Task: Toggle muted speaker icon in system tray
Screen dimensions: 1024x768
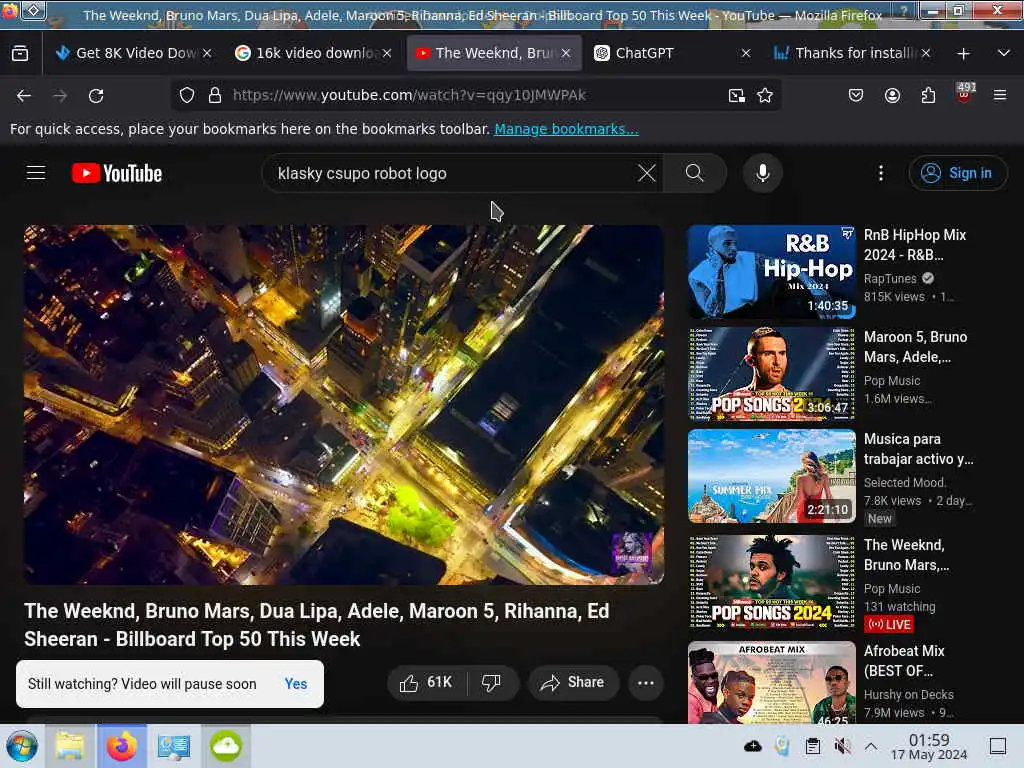Action: coord(842,746)
